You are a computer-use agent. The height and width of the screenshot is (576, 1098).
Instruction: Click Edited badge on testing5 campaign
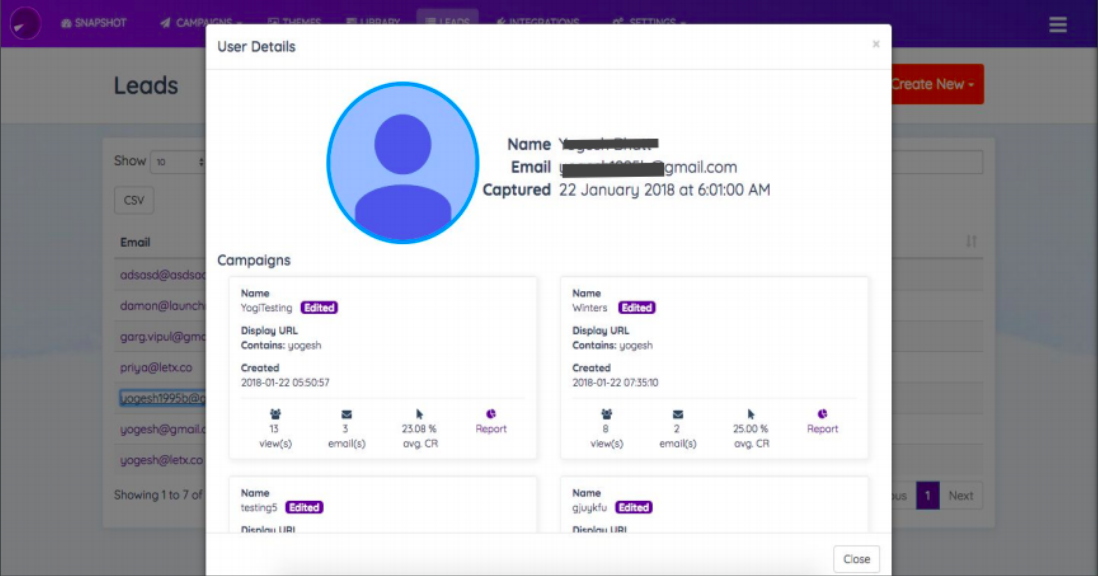coord(304,507)
